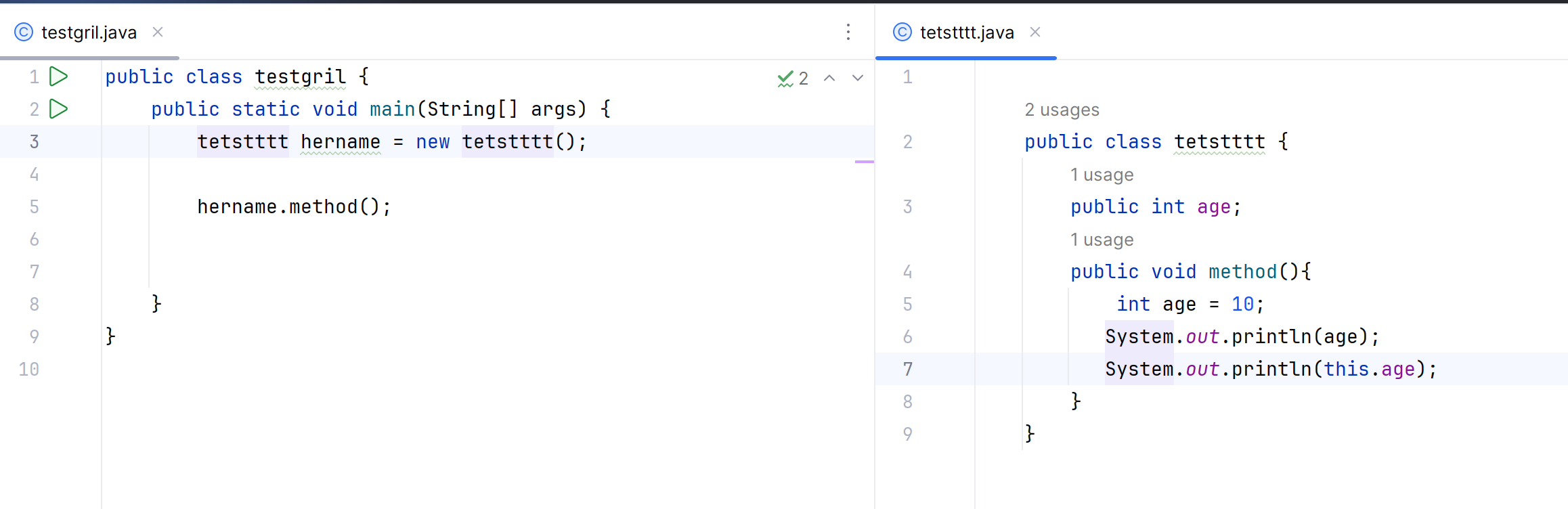Show the 2 usages hint of class
Viewport: 1568px width, 509px height.
pos(1062,110)
